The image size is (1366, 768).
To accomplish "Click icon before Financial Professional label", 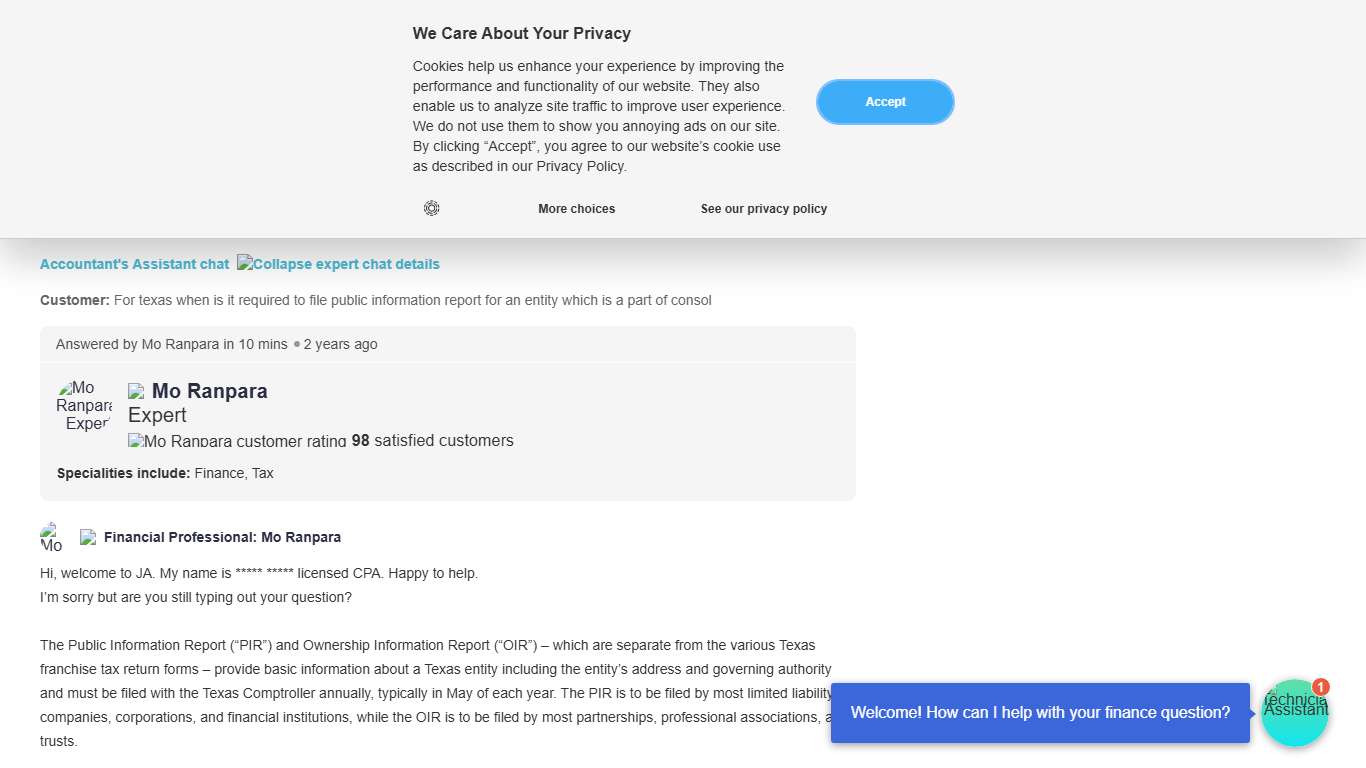I will pyautogui.click(x=88, y=537).
